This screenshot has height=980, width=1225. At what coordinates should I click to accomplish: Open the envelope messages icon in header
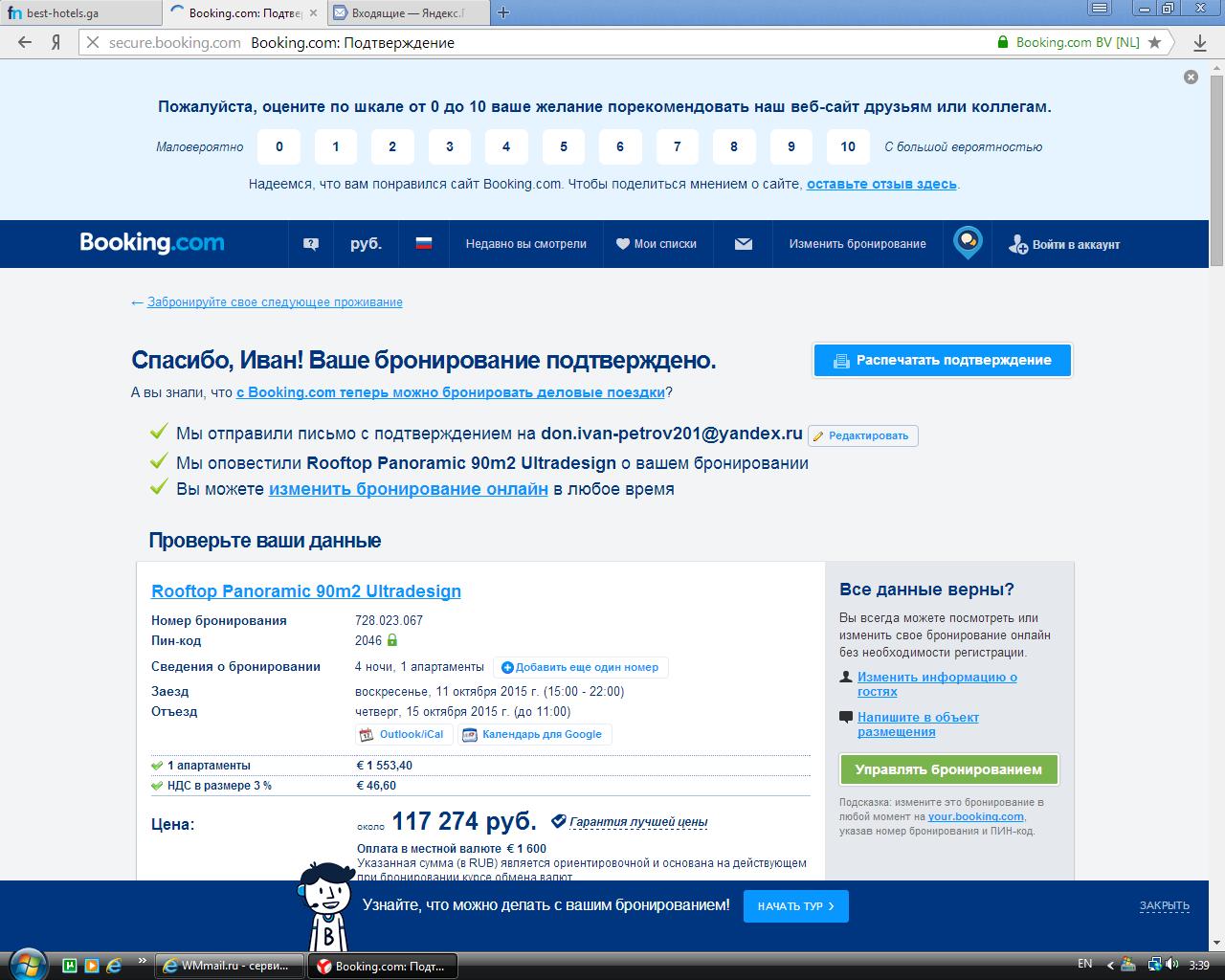[x=744, y=244]
